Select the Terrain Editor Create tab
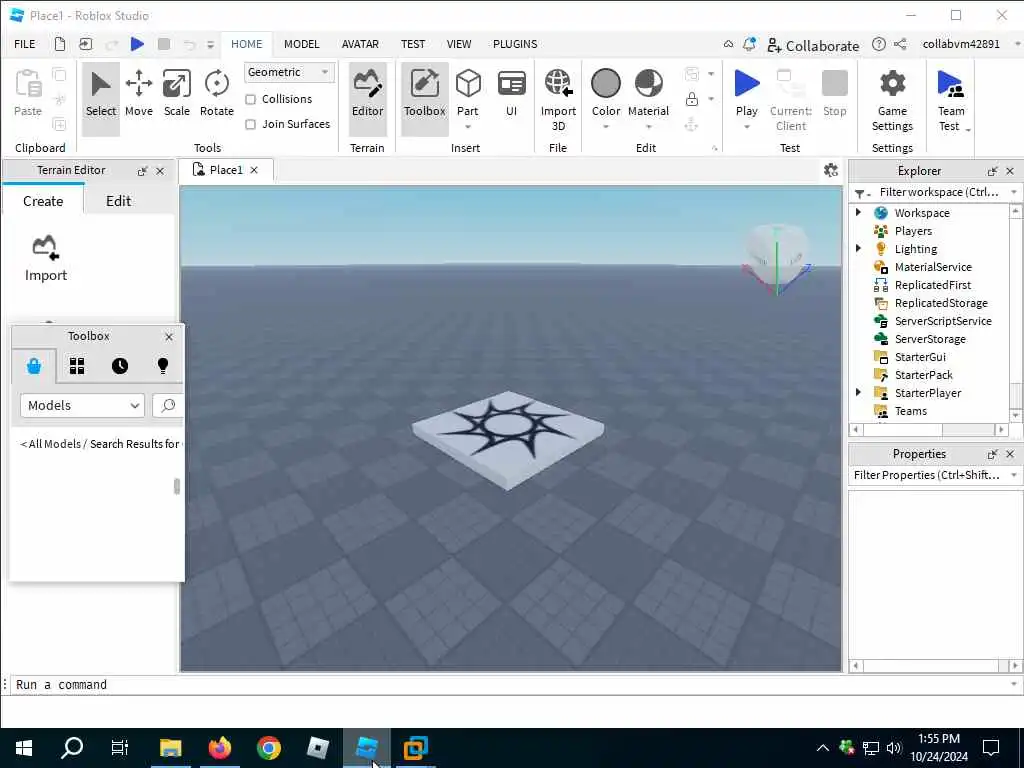1024x768 pixels. tap(43, 200)
